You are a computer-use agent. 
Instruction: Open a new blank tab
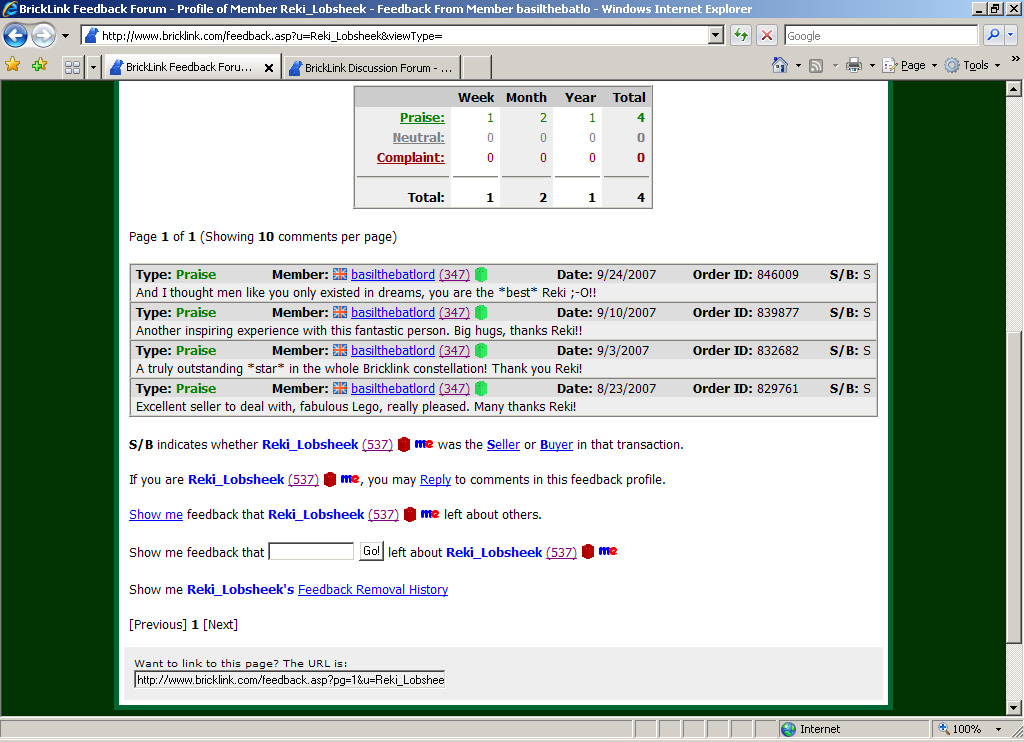click(x=477, y=68)
